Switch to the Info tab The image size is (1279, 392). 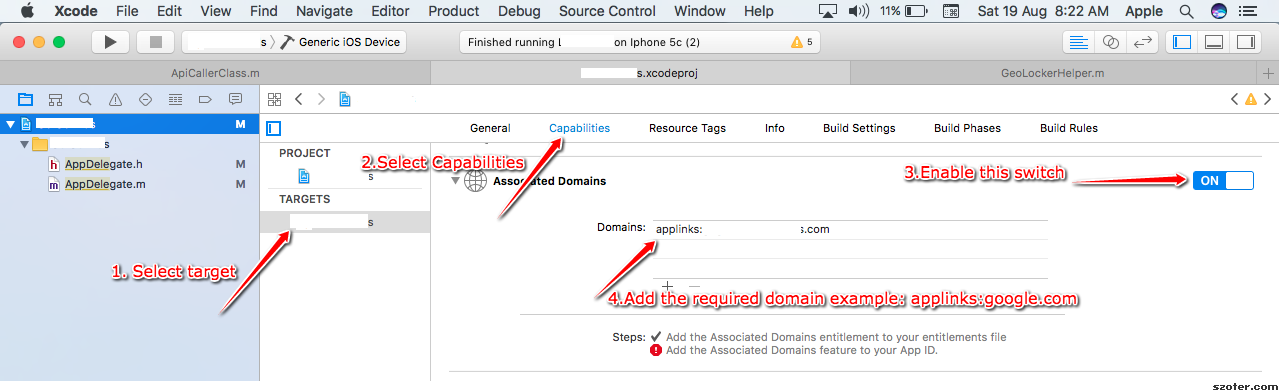click(x=775, y=128)
